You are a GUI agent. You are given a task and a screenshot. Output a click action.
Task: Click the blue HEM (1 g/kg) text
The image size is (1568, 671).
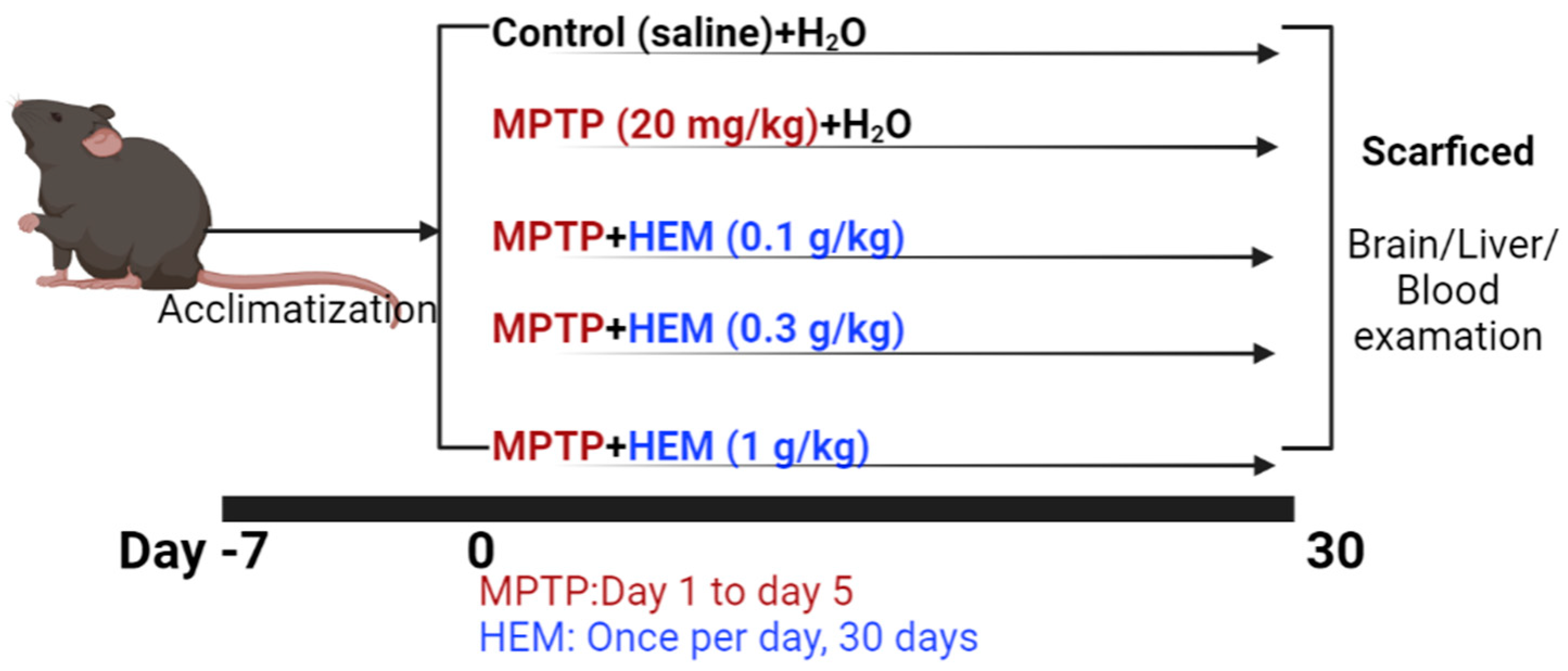[749, 446]
